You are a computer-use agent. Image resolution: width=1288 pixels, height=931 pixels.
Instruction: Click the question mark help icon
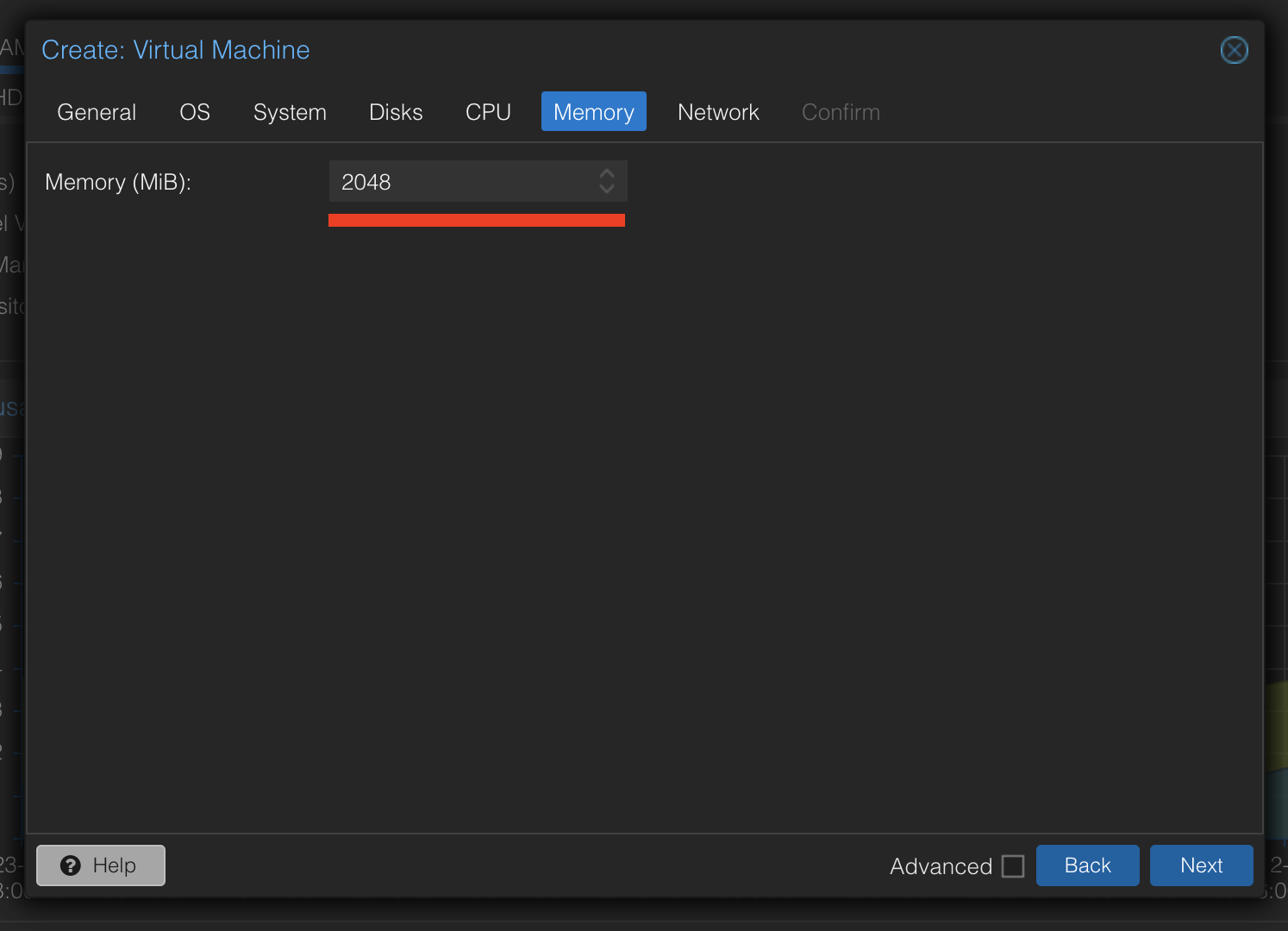click(x=71, y=865)
